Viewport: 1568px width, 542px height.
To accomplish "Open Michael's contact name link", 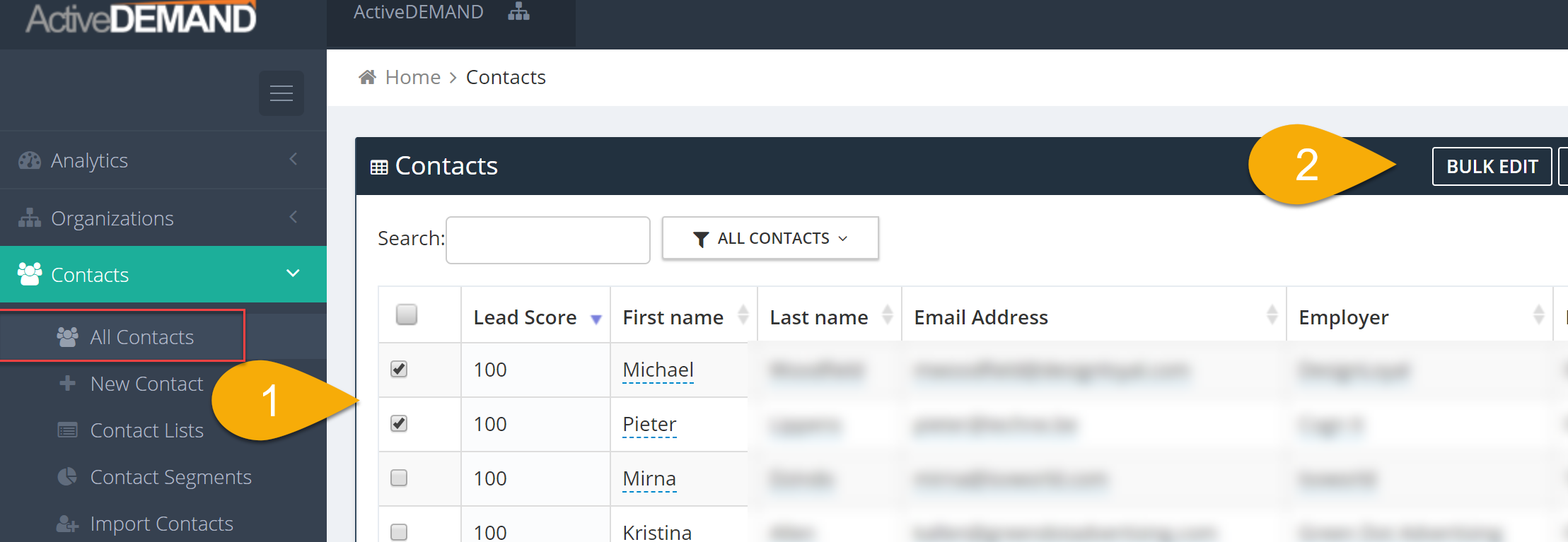I will click(x=658, y=370).
